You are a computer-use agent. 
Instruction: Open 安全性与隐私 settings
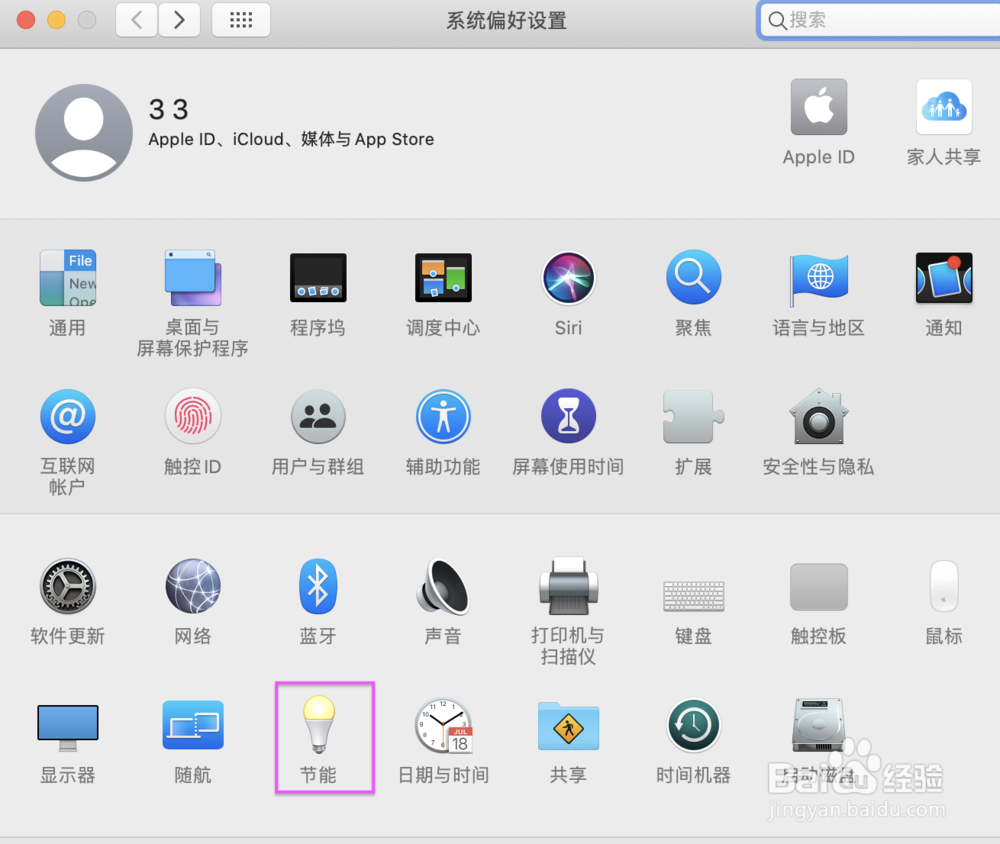click(818, 416)
